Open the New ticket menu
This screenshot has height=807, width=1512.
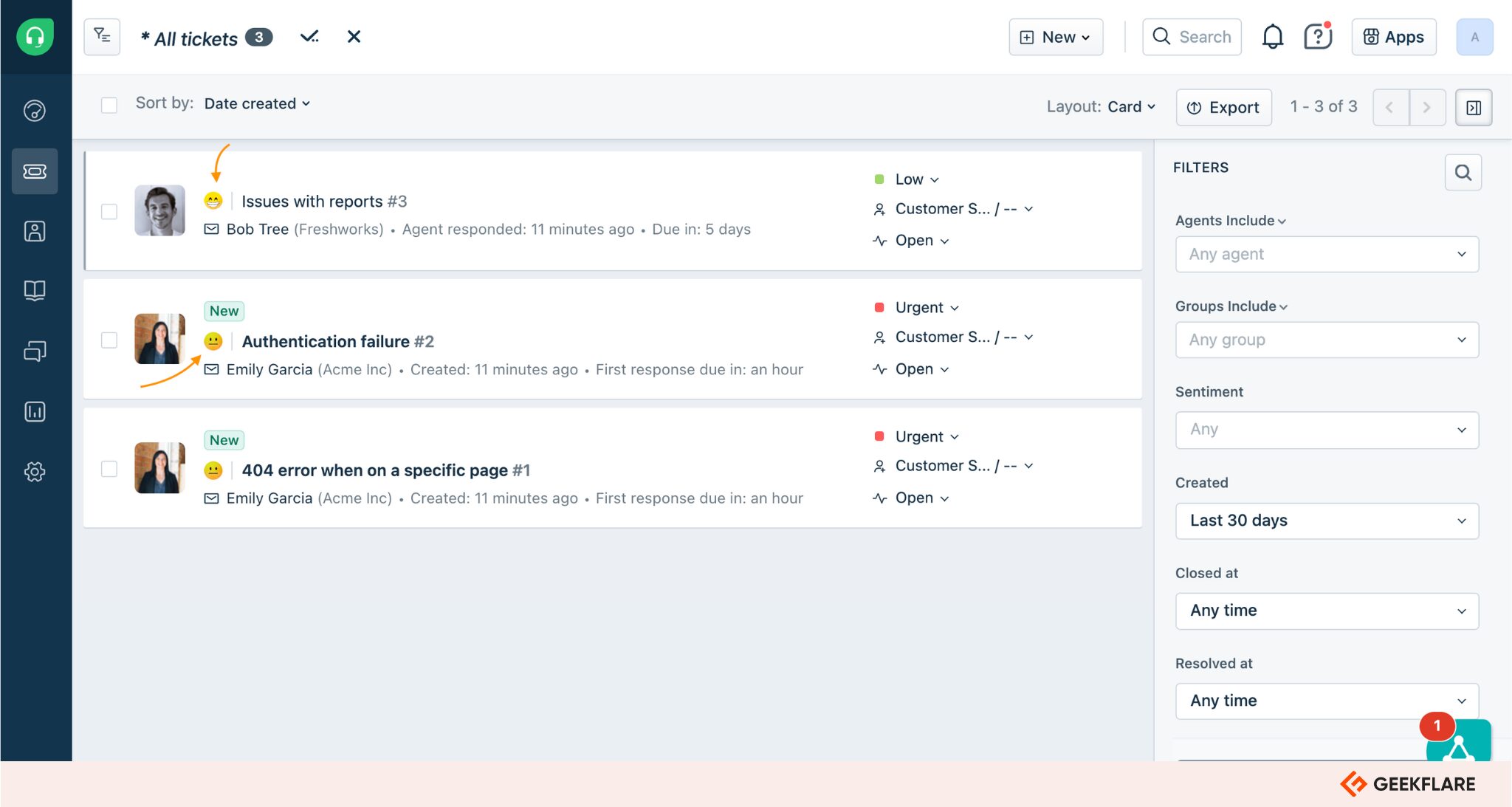click(x=1055, y=37)
